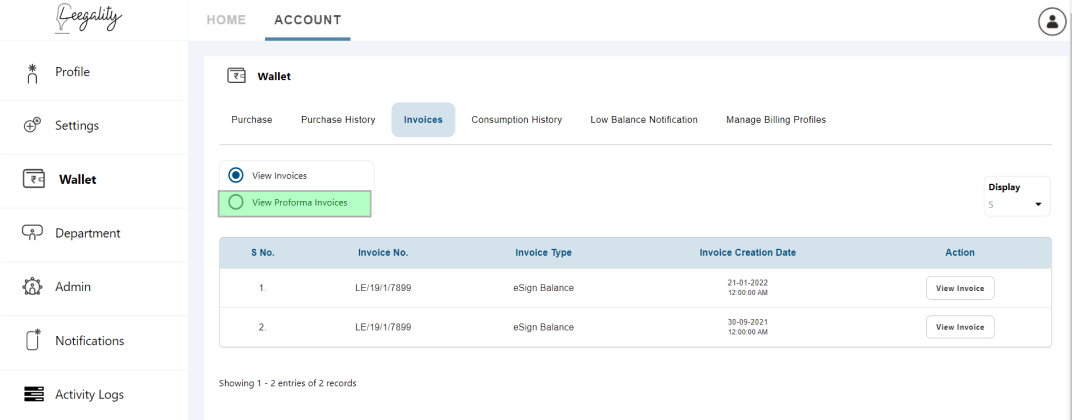Click the wallet icon beside Wallet heading
1072x420 pixels.
coord(237,76)
